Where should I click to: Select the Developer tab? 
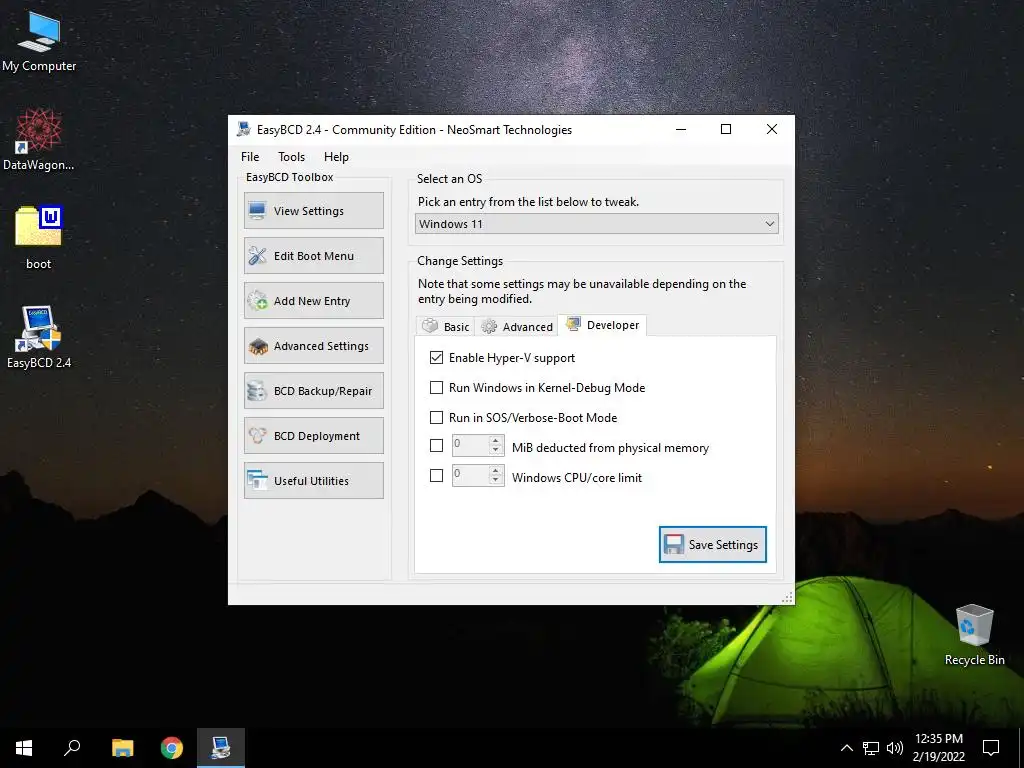coord(602,325)
